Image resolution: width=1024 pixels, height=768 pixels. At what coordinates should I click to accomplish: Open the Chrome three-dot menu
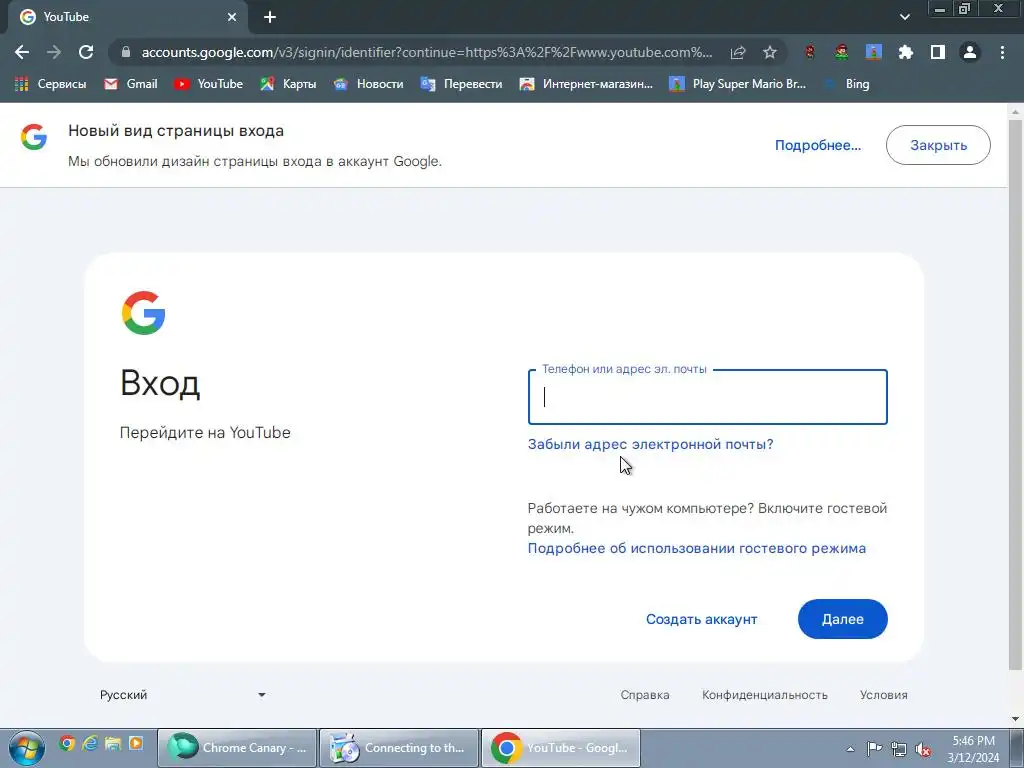[x=1002, y=52]
